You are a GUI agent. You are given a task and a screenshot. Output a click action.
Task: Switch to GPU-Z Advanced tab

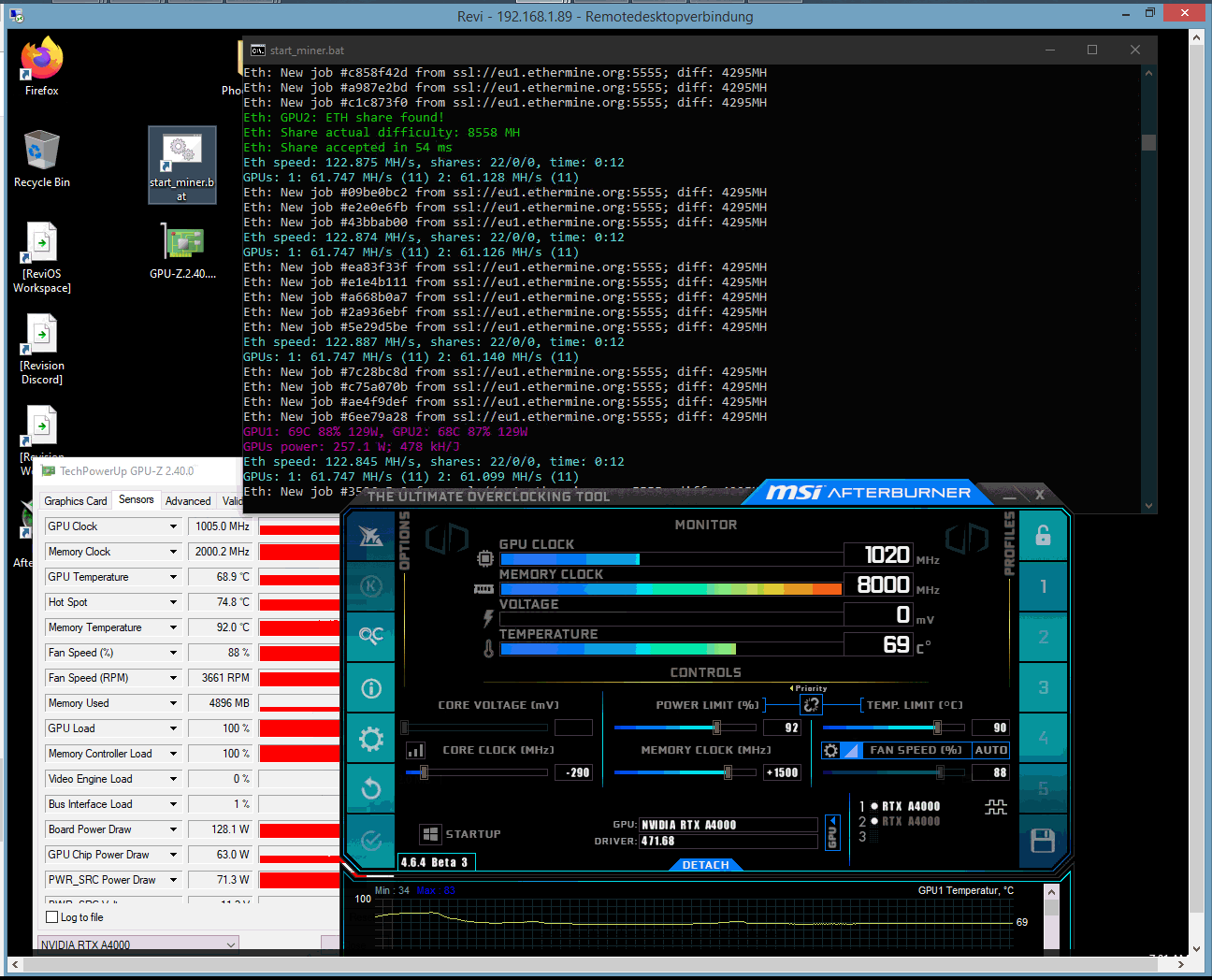coord(188,501)
